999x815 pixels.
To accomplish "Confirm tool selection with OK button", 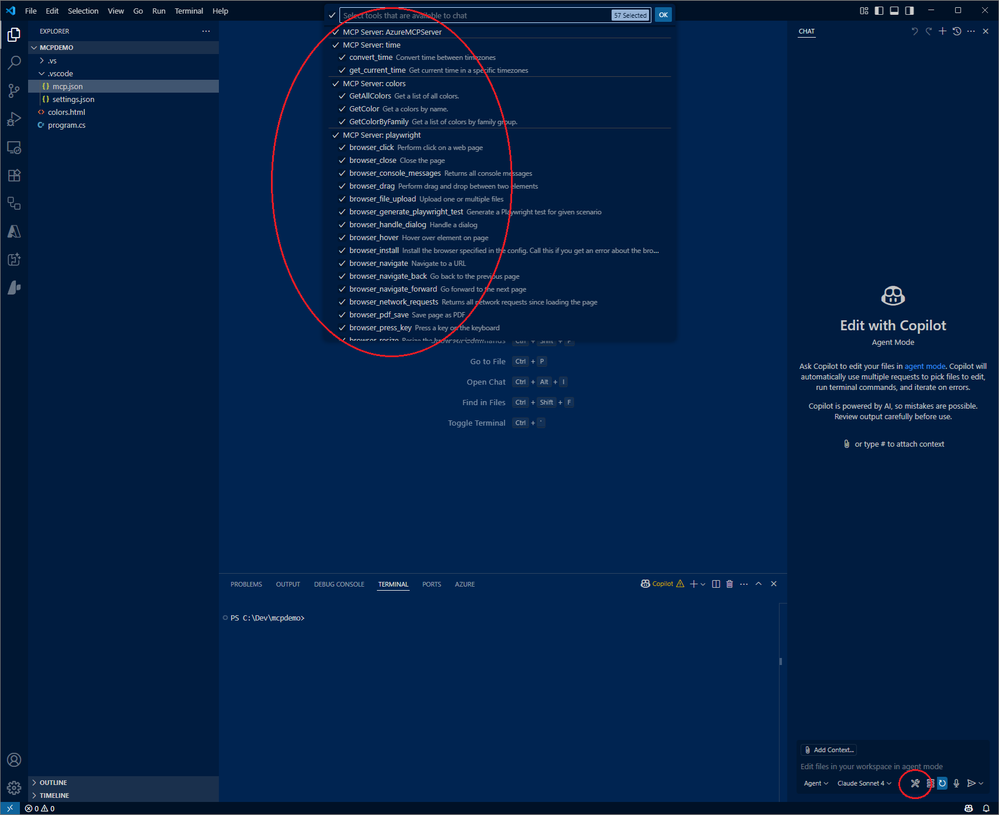I will [663, 15].
